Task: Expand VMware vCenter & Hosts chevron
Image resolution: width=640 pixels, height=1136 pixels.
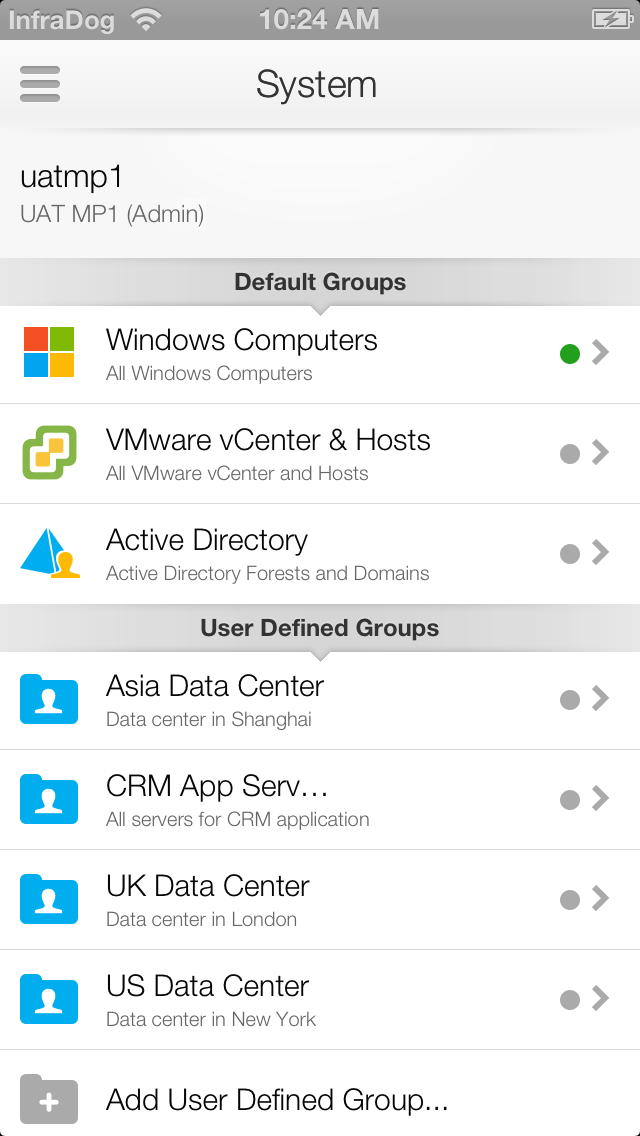Action: [x=600, y=453]
